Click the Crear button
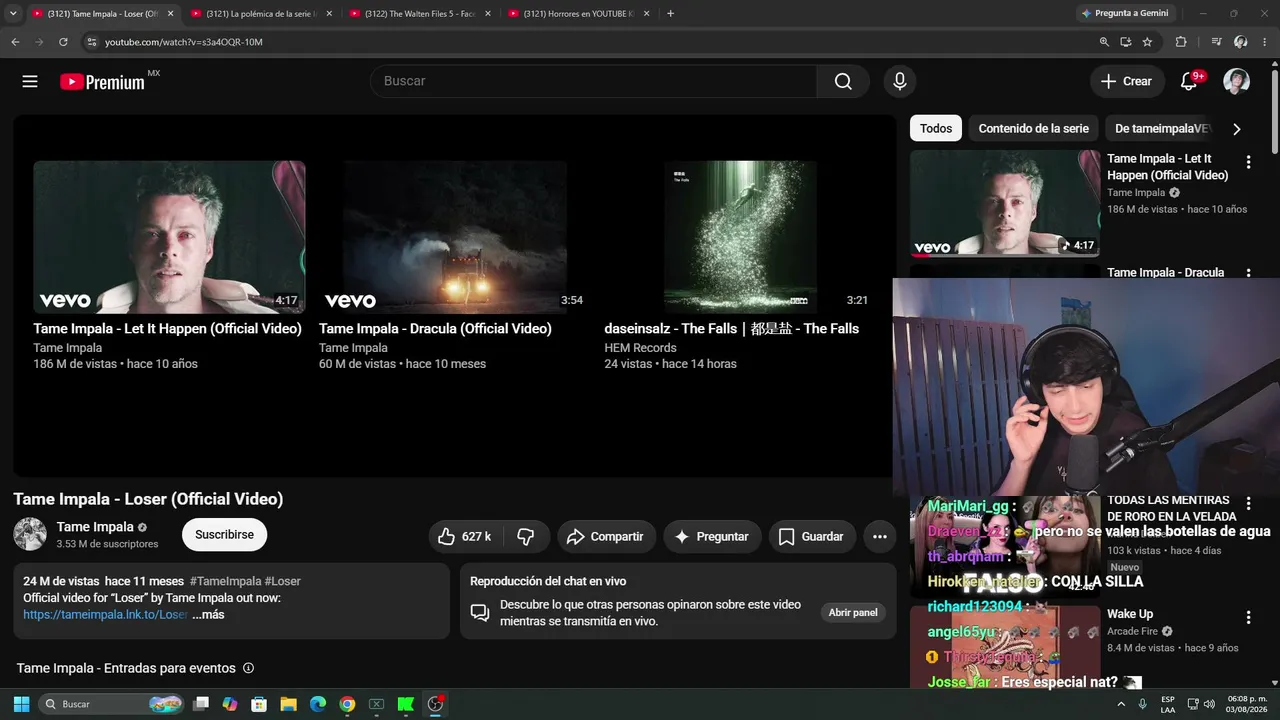 point(1127,82)
